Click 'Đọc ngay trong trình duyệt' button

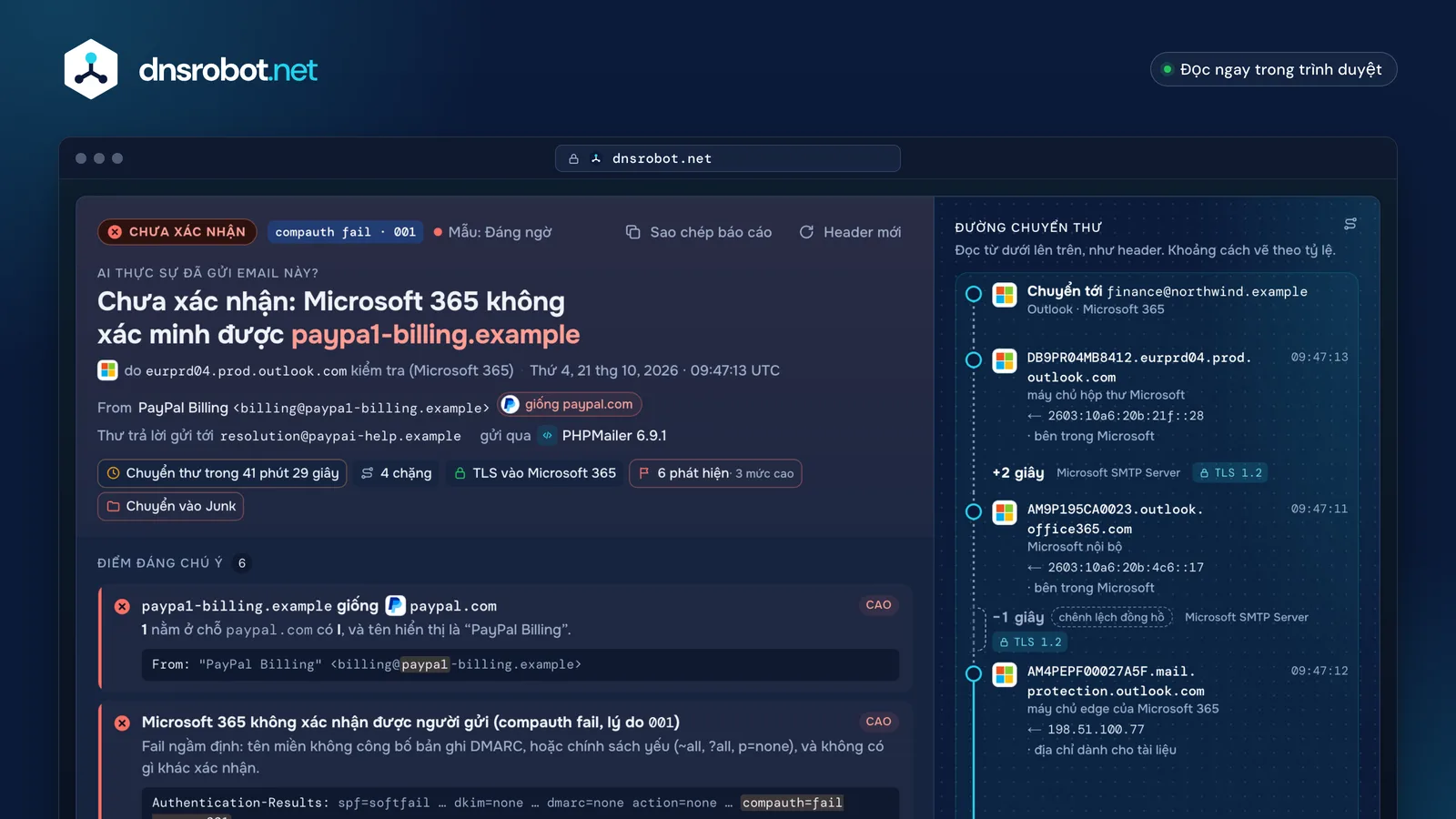click(x=1273, y=69)
